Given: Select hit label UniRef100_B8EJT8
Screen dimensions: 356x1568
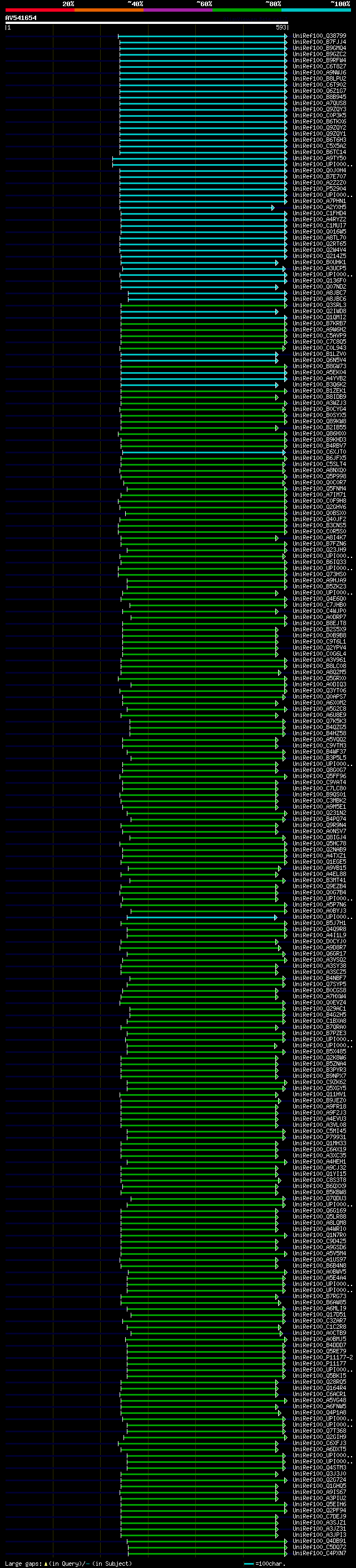Looking at the screenshot, I should click(x=319, y=624).
